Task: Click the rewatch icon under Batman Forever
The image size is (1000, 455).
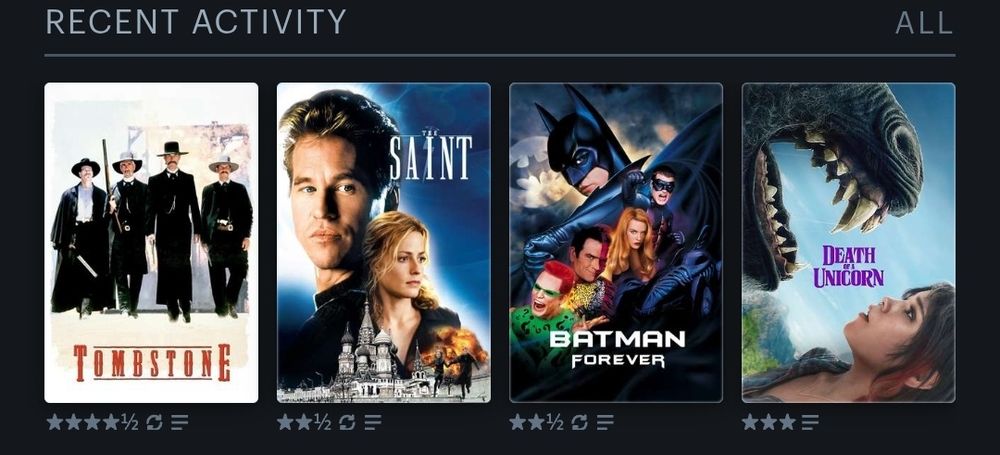Action: click(579, 422)
